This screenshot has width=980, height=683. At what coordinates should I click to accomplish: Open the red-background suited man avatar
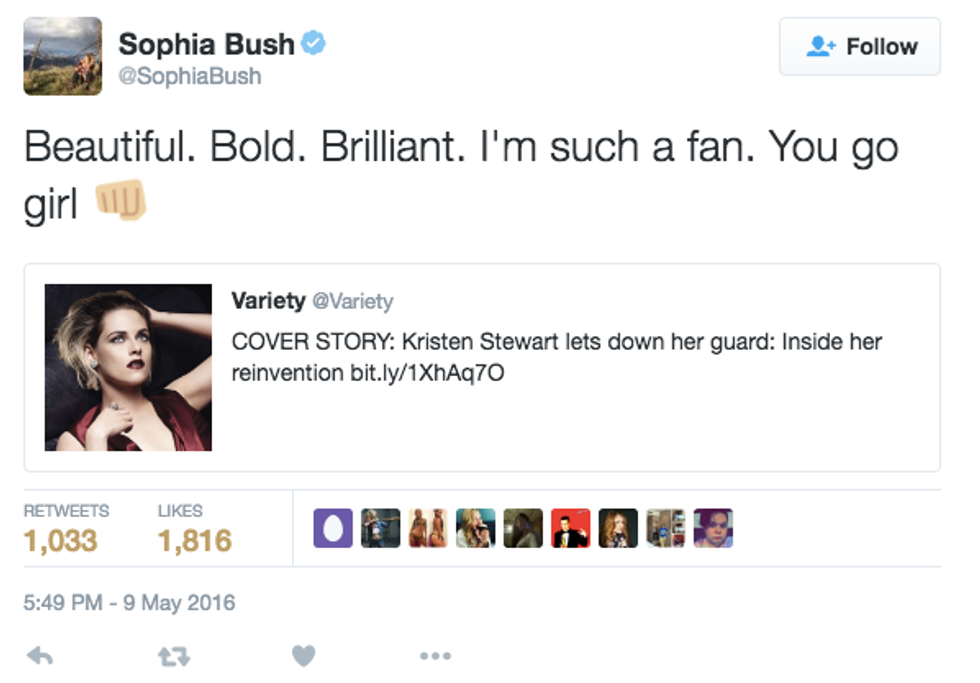point(570,528)
